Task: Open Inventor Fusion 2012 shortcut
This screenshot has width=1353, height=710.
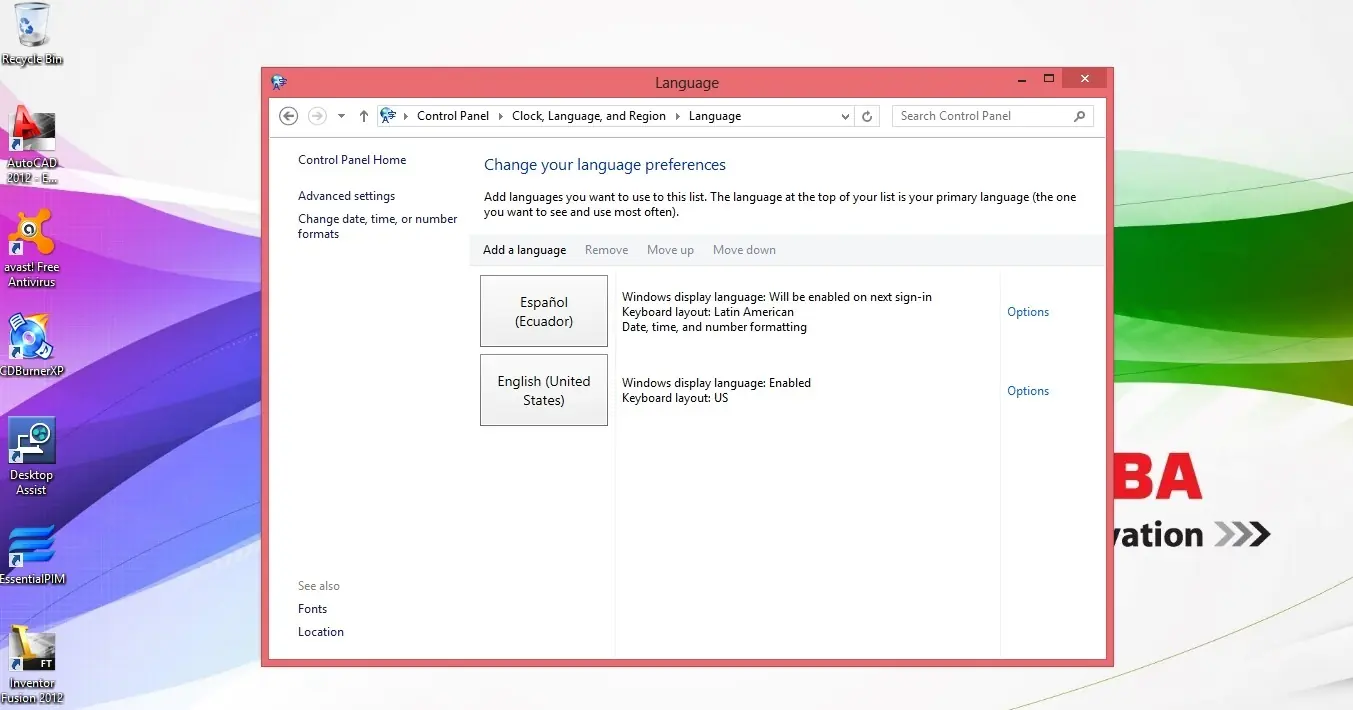Action: coord(32,665)
